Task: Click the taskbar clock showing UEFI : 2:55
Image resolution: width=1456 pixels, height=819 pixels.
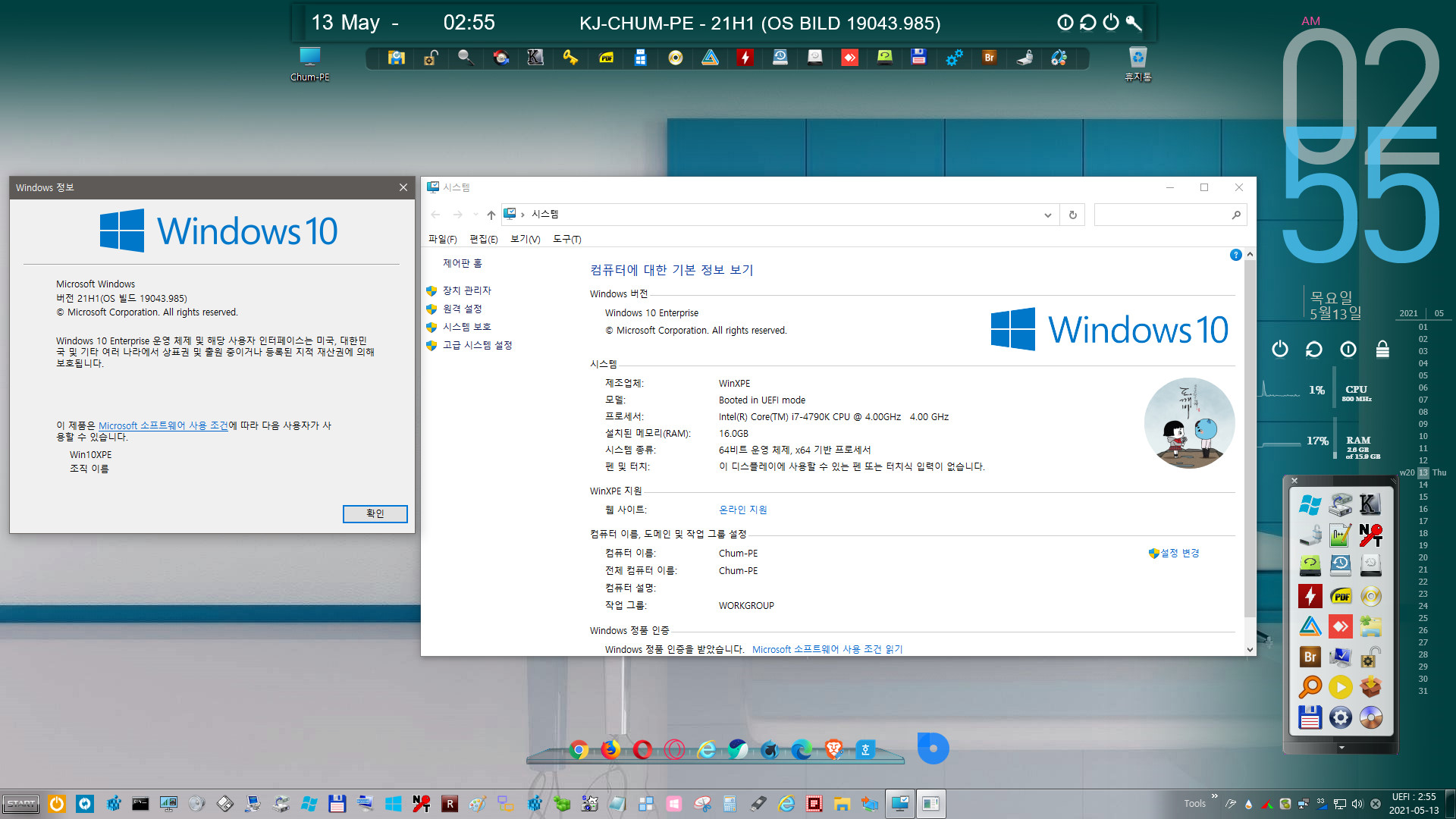Action: (x=1414, y=803)
